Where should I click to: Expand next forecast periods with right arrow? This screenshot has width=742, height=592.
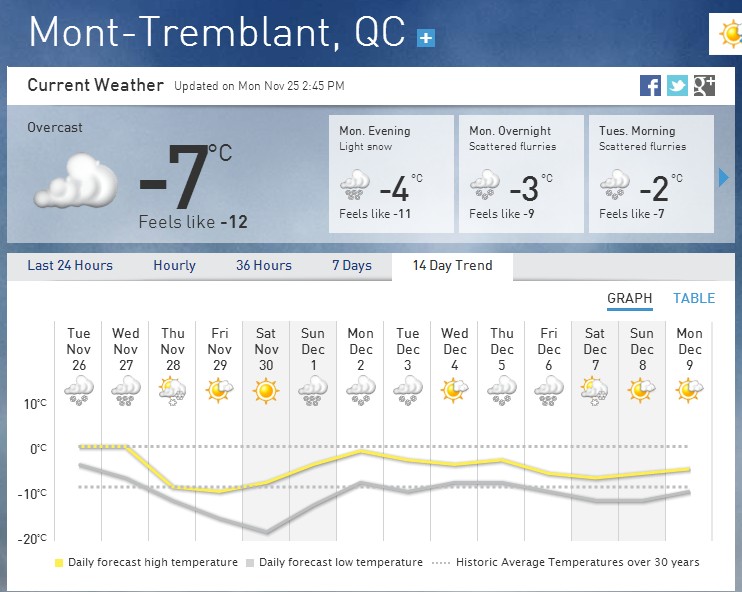724,178
